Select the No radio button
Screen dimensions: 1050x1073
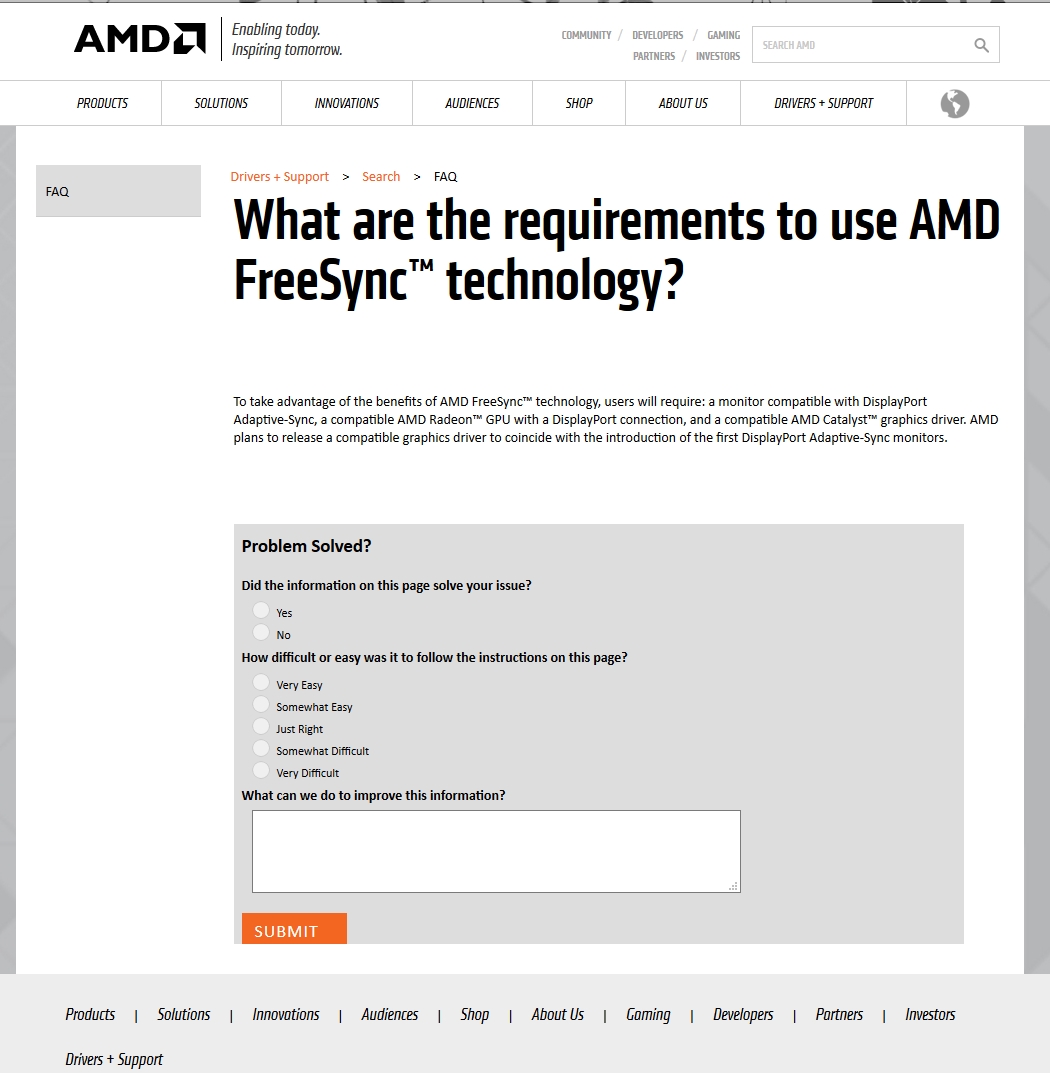[x=261, y=632]
